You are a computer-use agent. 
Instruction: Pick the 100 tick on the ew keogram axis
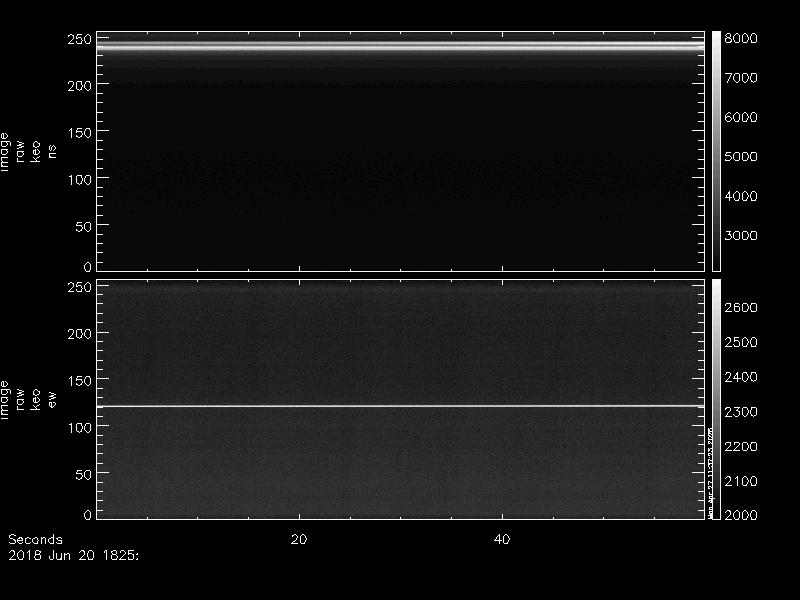click(x=80, y=428)
